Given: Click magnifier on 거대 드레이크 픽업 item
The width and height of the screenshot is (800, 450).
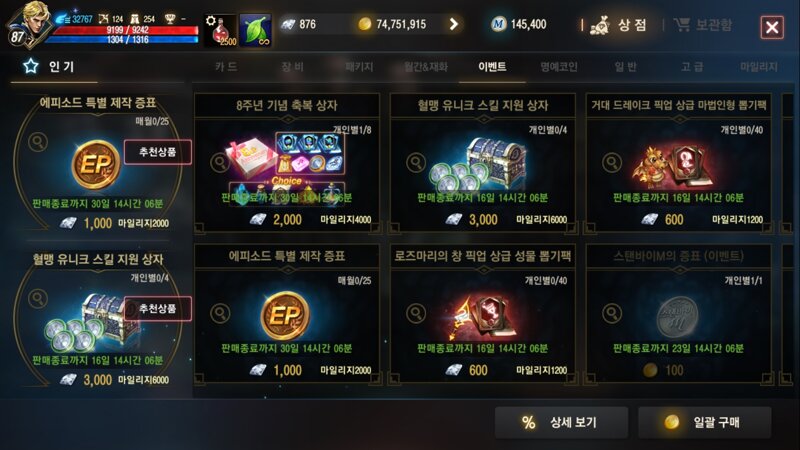Looking at the screenshot, I should pyautogui.click(x=612, y=163).
